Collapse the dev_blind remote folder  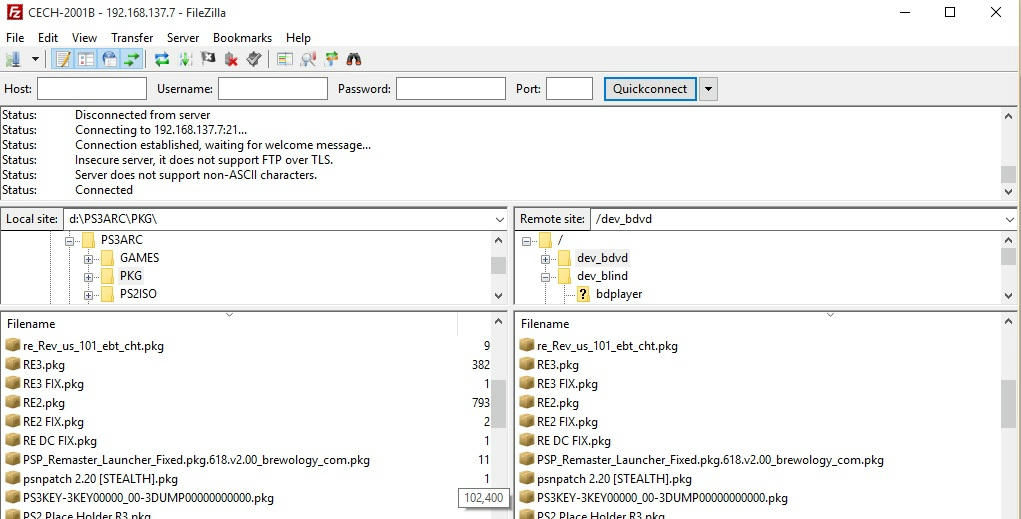tap(546, 277)
